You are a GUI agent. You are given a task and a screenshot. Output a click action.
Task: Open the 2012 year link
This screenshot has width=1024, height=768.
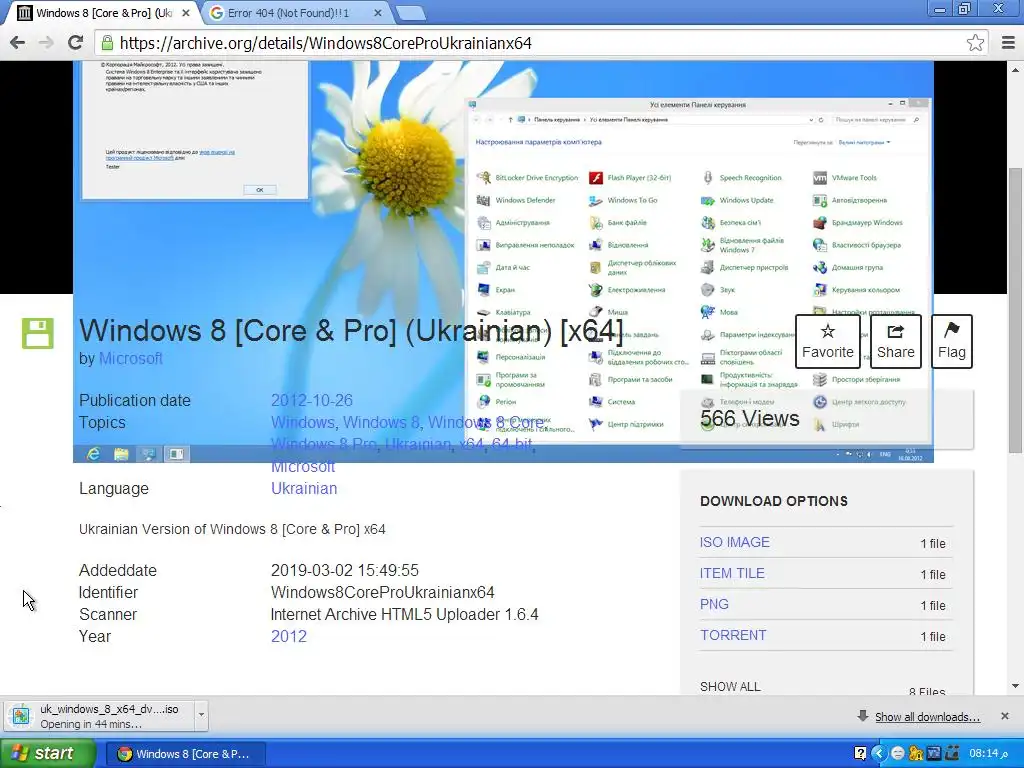point(289,636)
